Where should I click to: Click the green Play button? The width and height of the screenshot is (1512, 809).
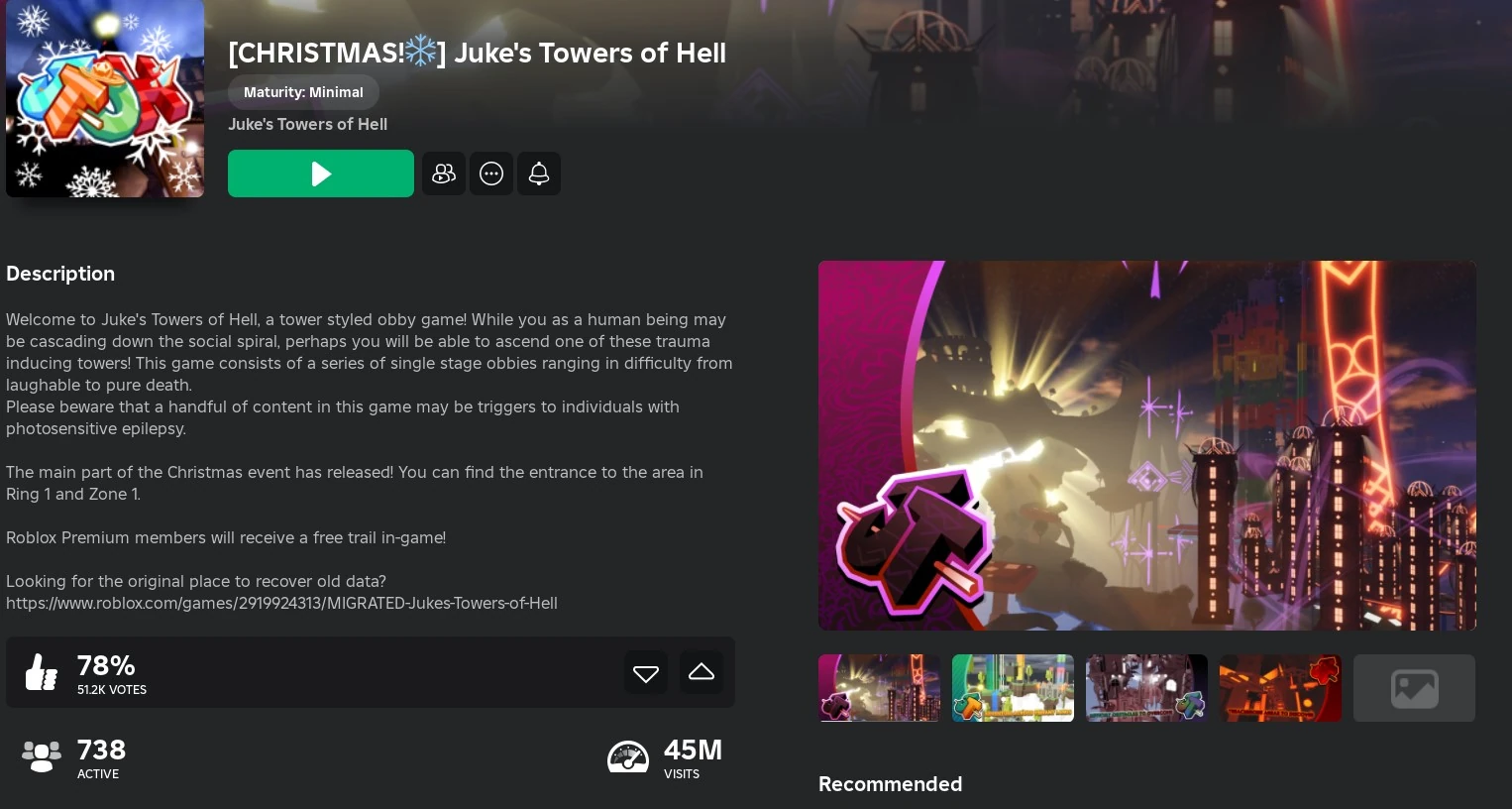[321, 173]
